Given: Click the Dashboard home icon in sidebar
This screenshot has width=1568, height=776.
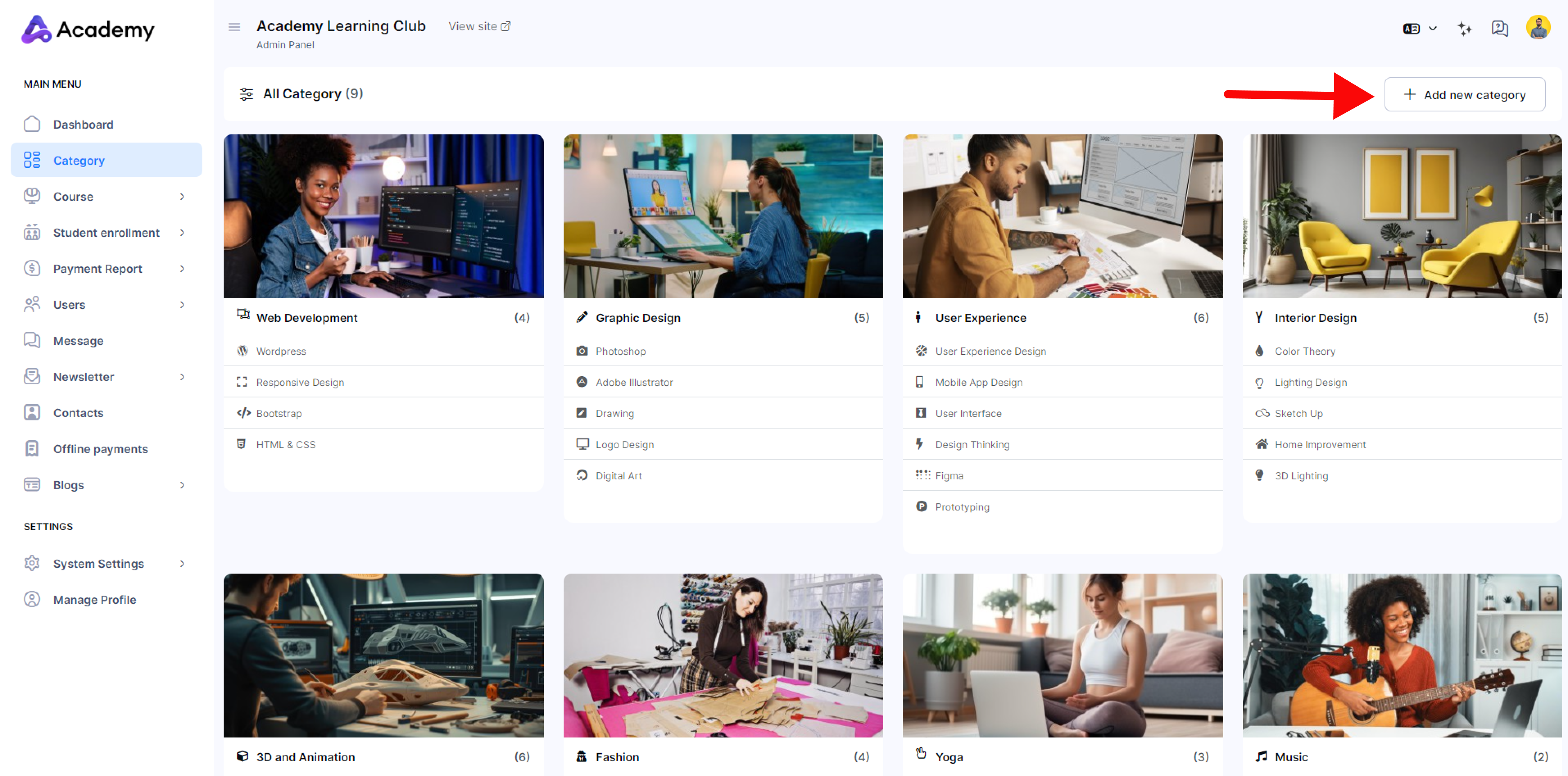Looking at the screenshot, I should click(x=32, y=124).
